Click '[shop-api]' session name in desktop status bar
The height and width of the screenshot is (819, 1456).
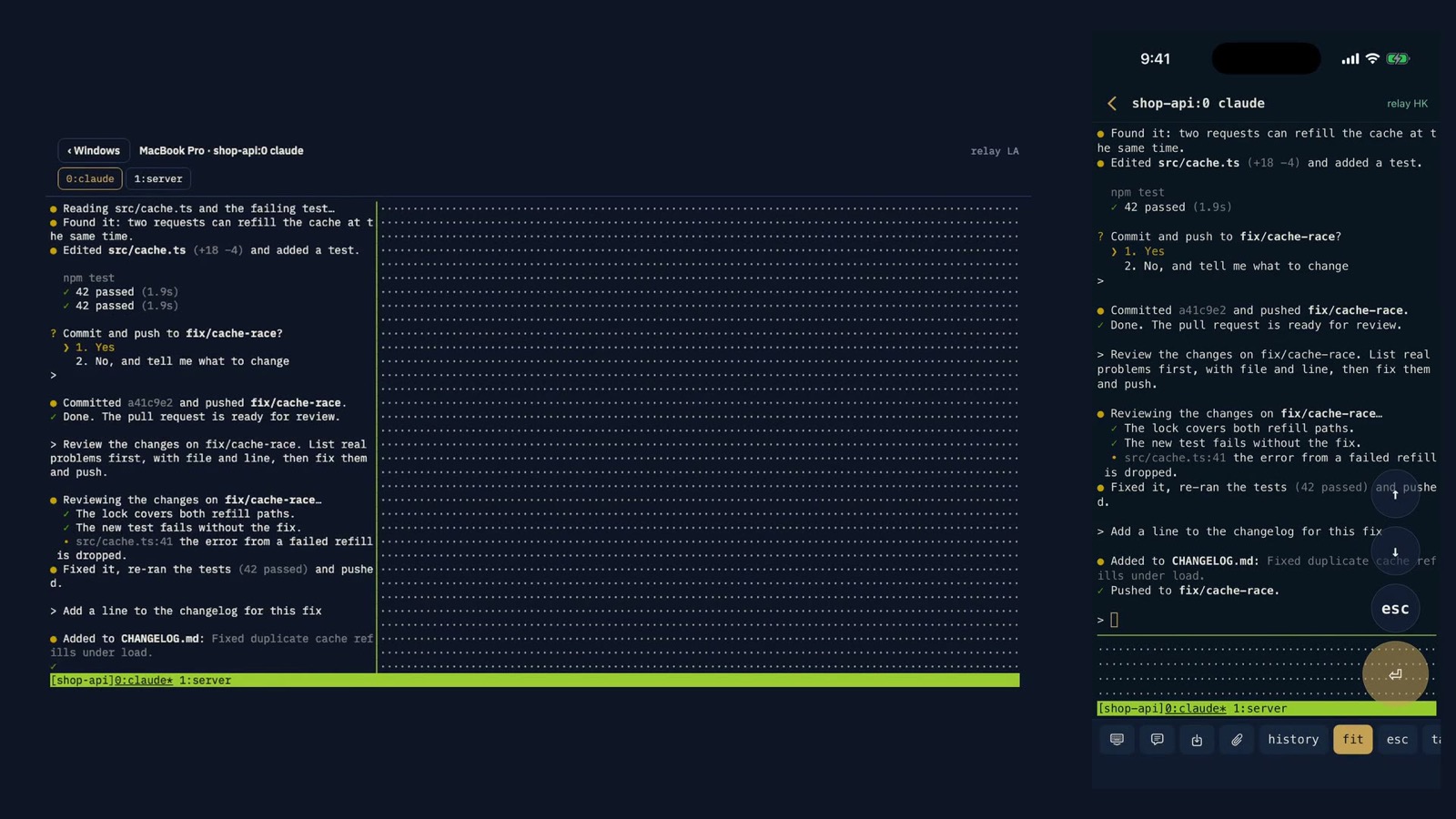coord(82,681)
